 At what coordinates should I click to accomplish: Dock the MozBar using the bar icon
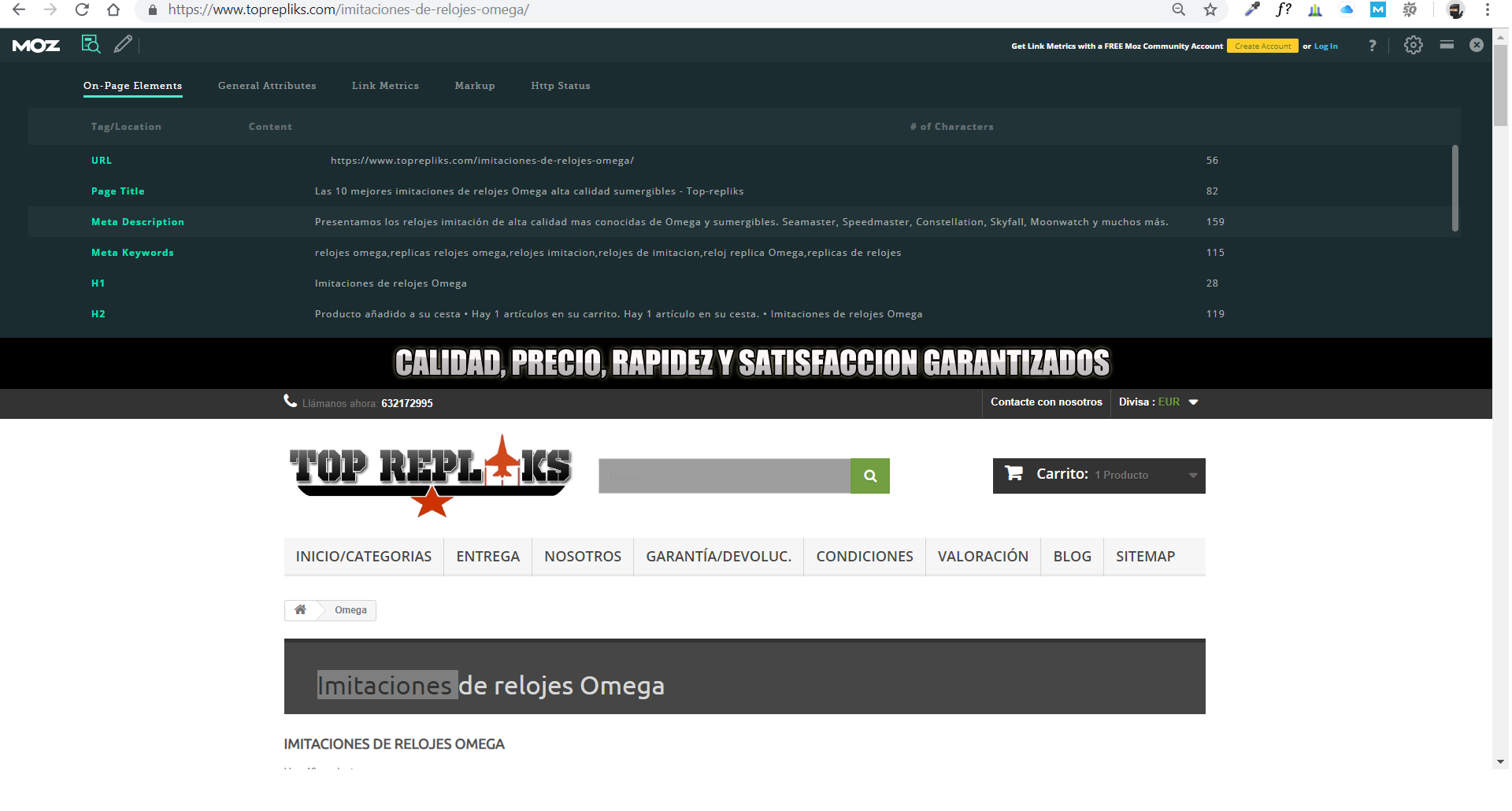click(1447, 45)
